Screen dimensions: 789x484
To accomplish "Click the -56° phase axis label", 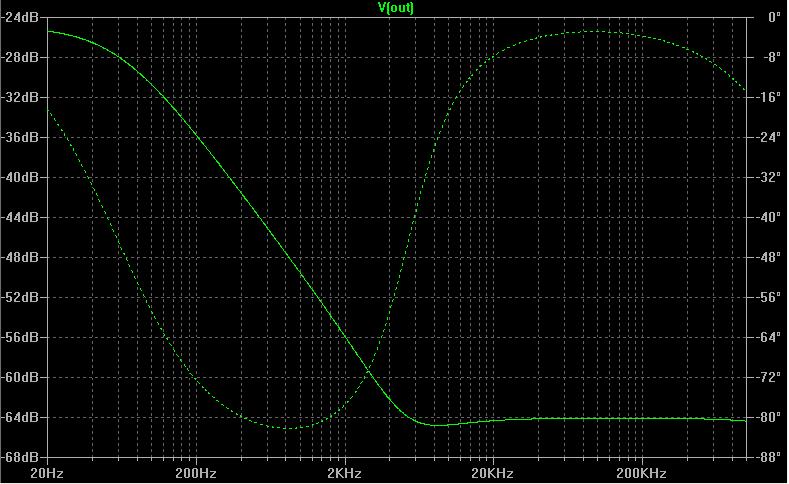I will point(767,297).
